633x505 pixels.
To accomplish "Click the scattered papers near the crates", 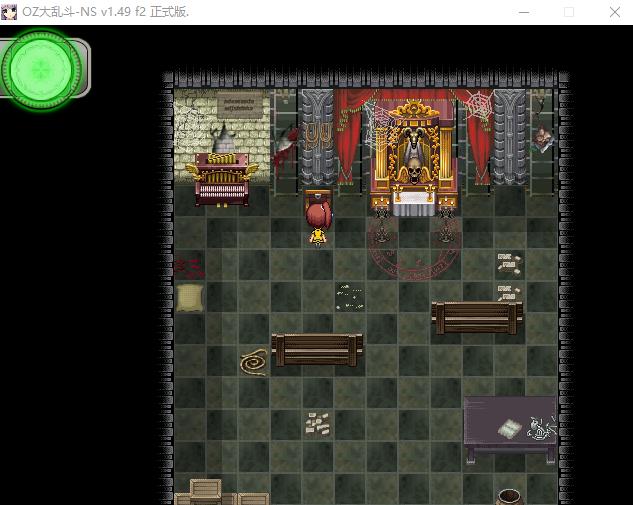I will tap(318, 424).
